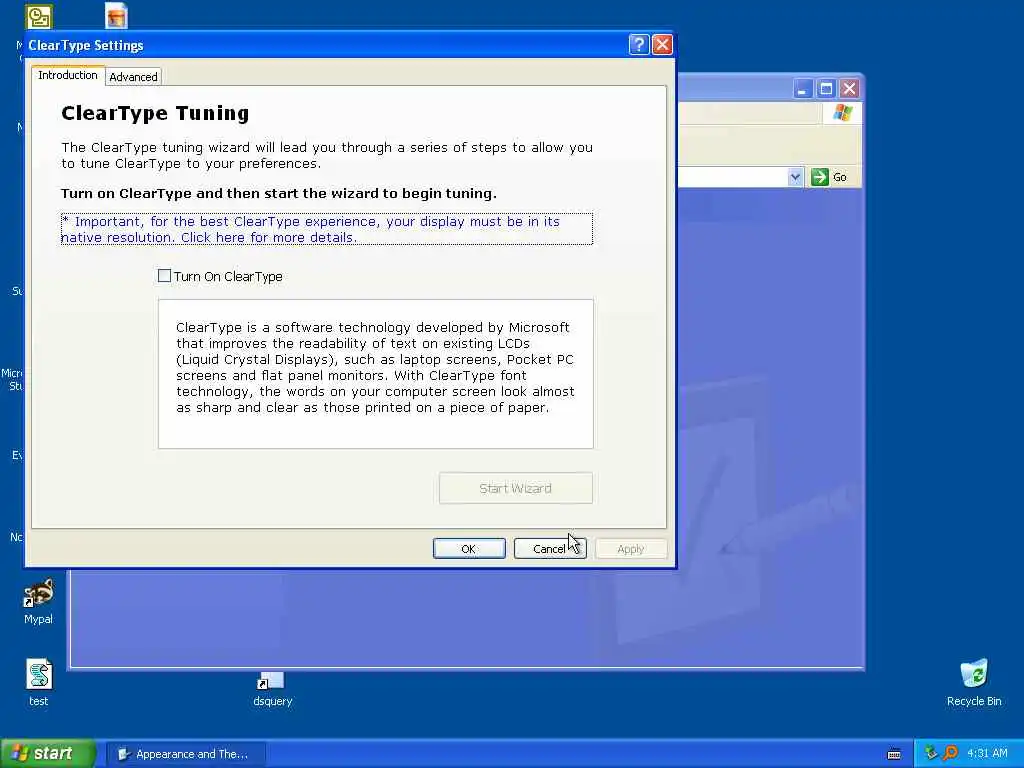Image resolution: width=1024 pixels, height=768 pixels.
Task: Expand the address bar dropdown in background window
Action: (795, 177)
